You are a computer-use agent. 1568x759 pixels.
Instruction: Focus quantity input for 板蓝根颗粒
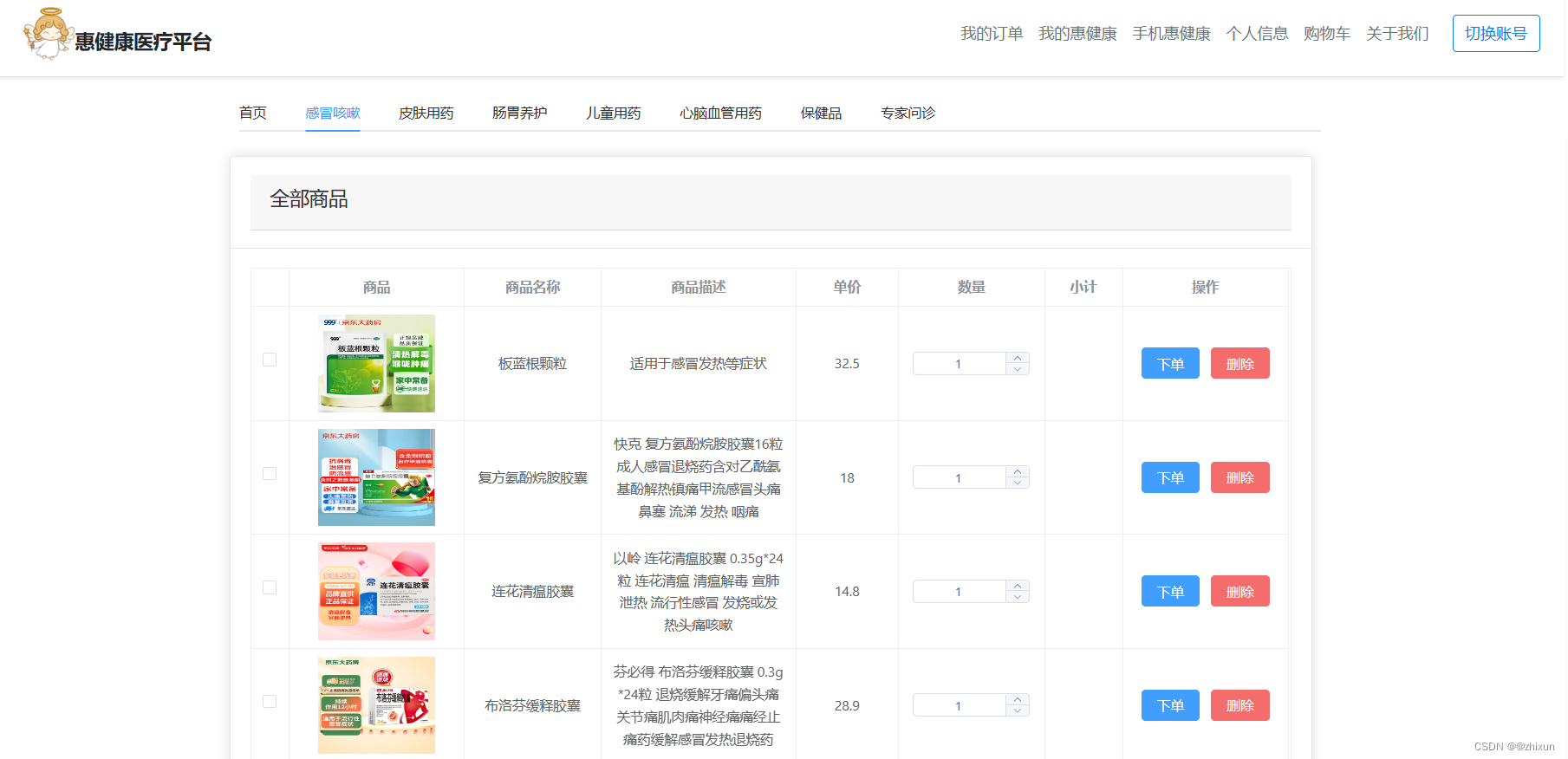959,364
